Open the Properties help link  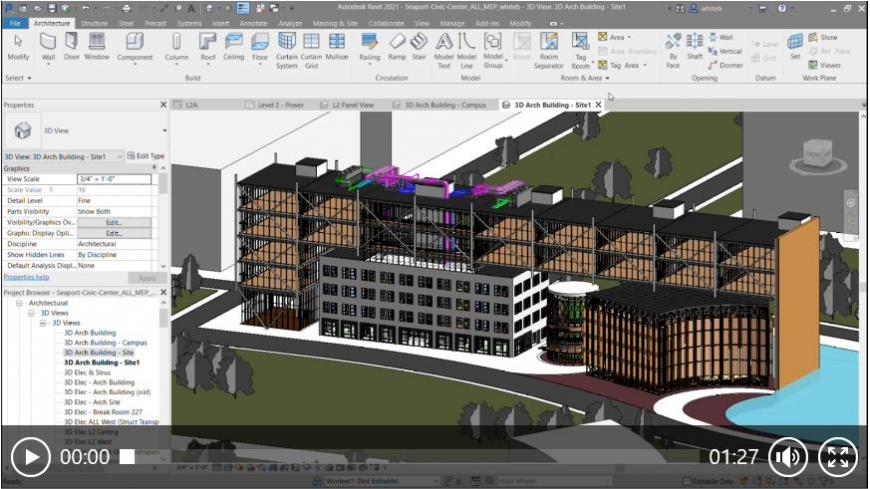[27, 277]
